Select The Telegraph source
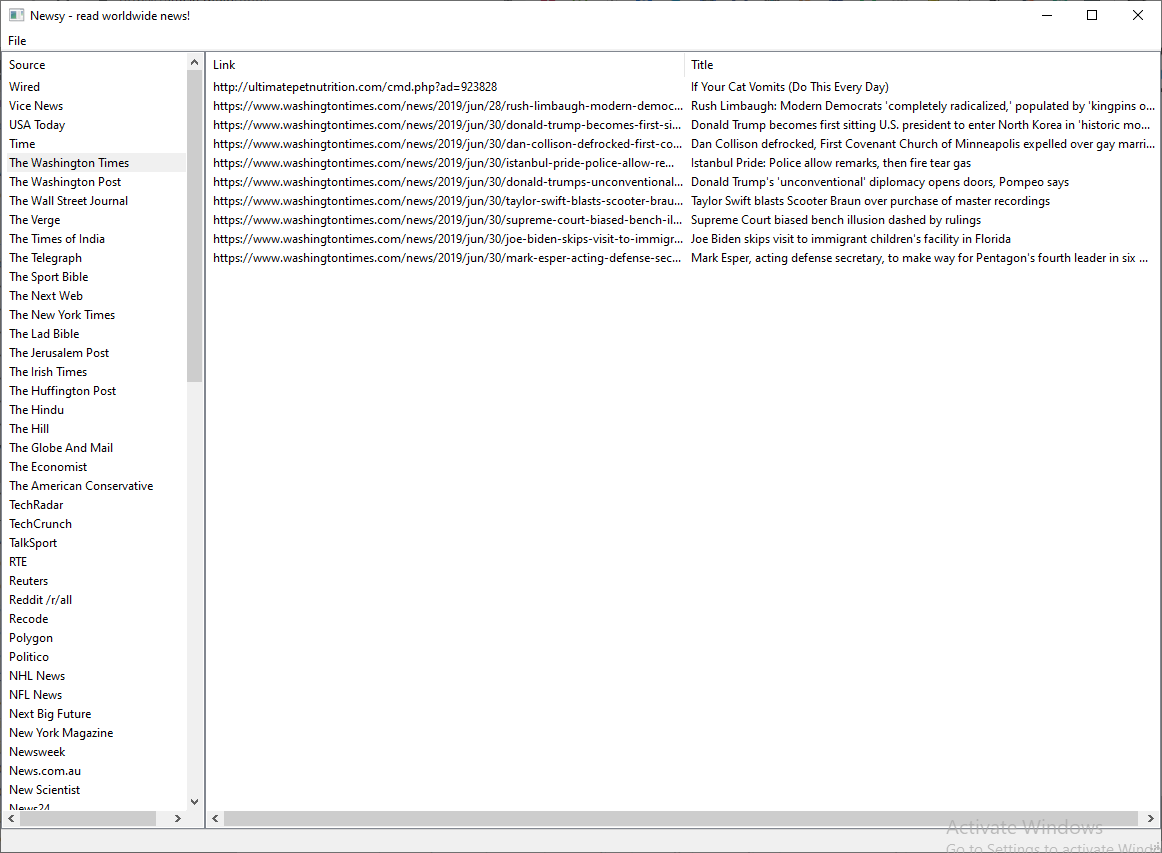This screenshot has width=1162, height=853. 45,258
